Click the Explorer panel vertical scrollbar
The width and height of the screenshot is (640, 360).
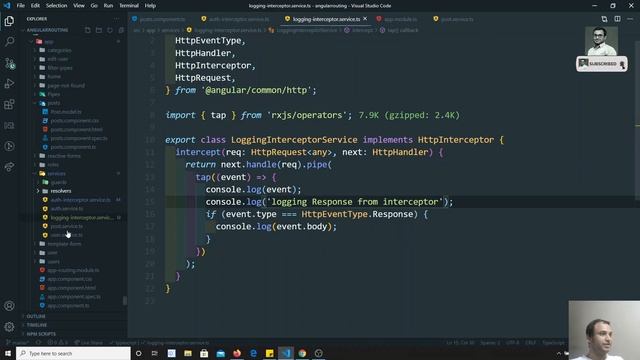(124, 300)
